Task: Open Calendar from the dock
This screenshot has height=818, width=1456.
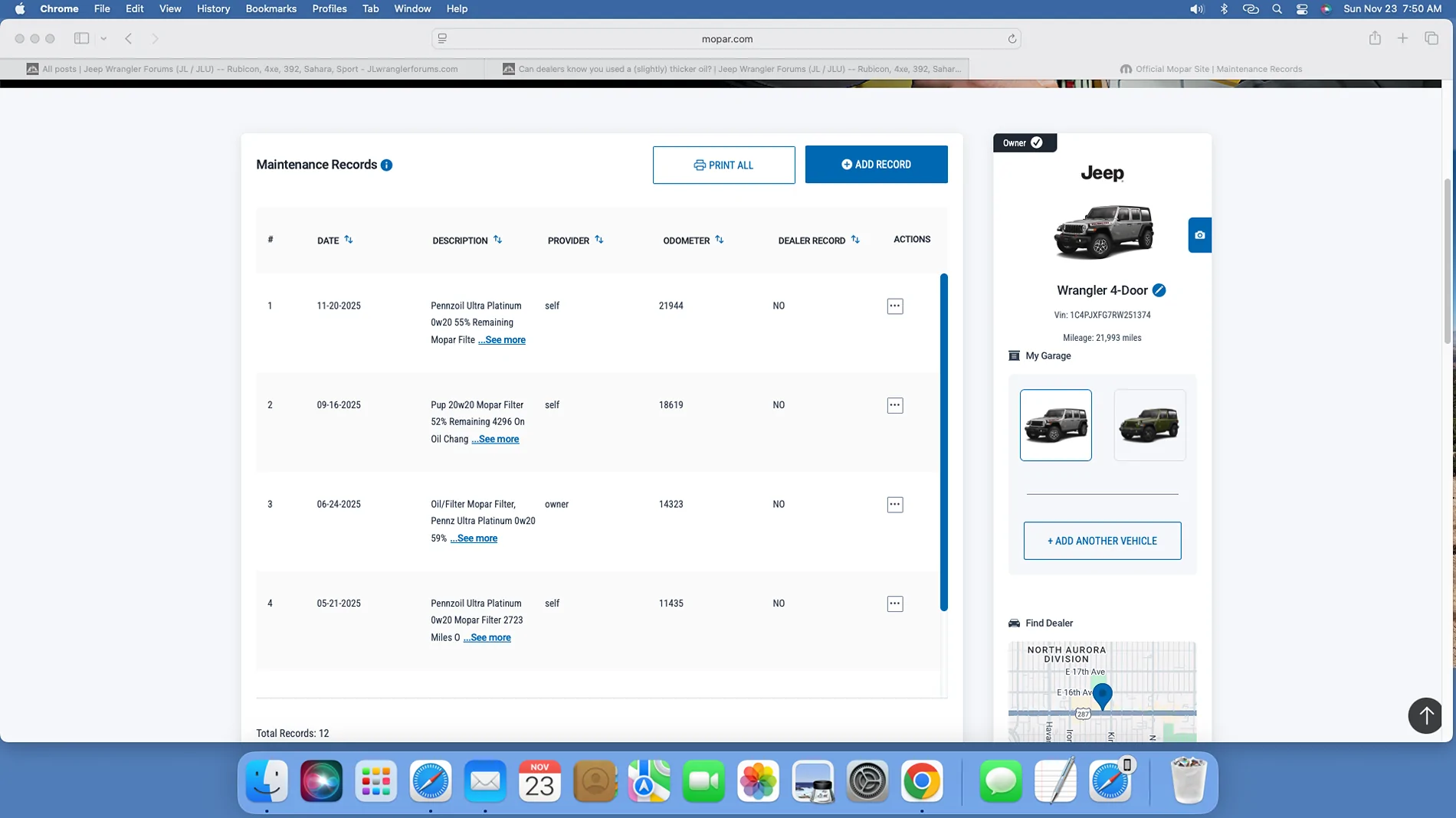Action: pos(539,781)
